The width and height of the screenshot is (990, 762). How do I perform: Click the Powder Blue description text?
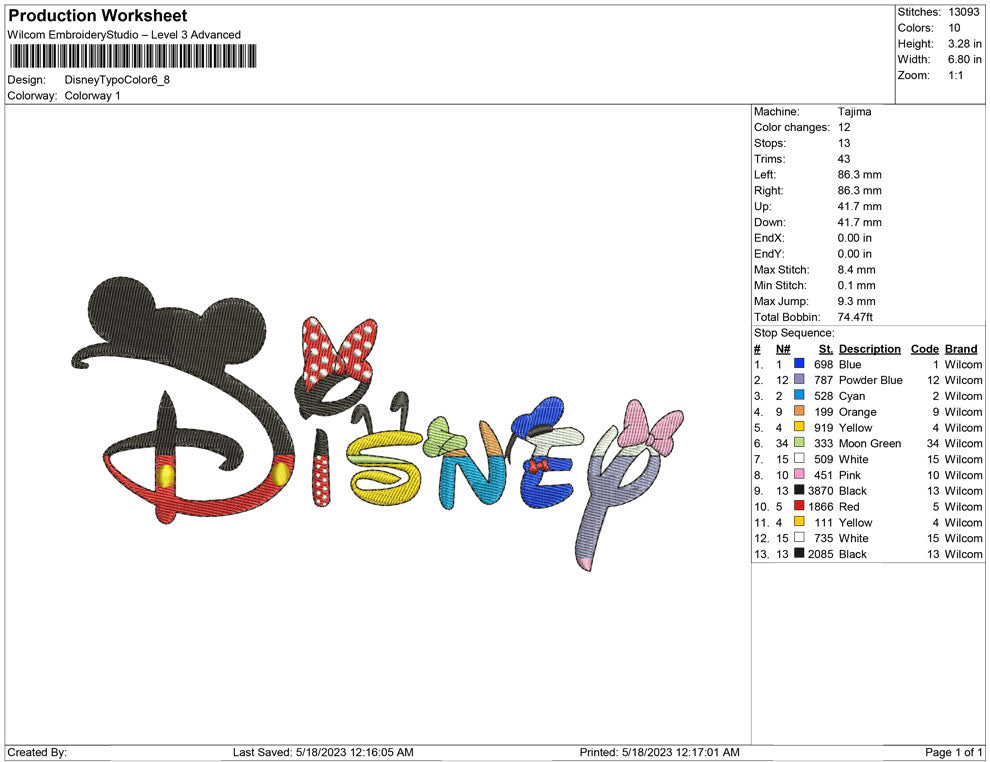[x=870, y=380]
